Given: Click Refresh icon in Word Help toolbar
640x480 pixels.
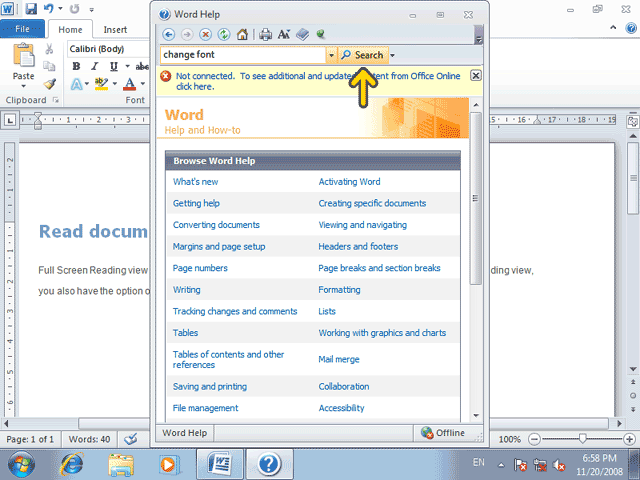Looking at the screenshot, I should click(224, 35).
